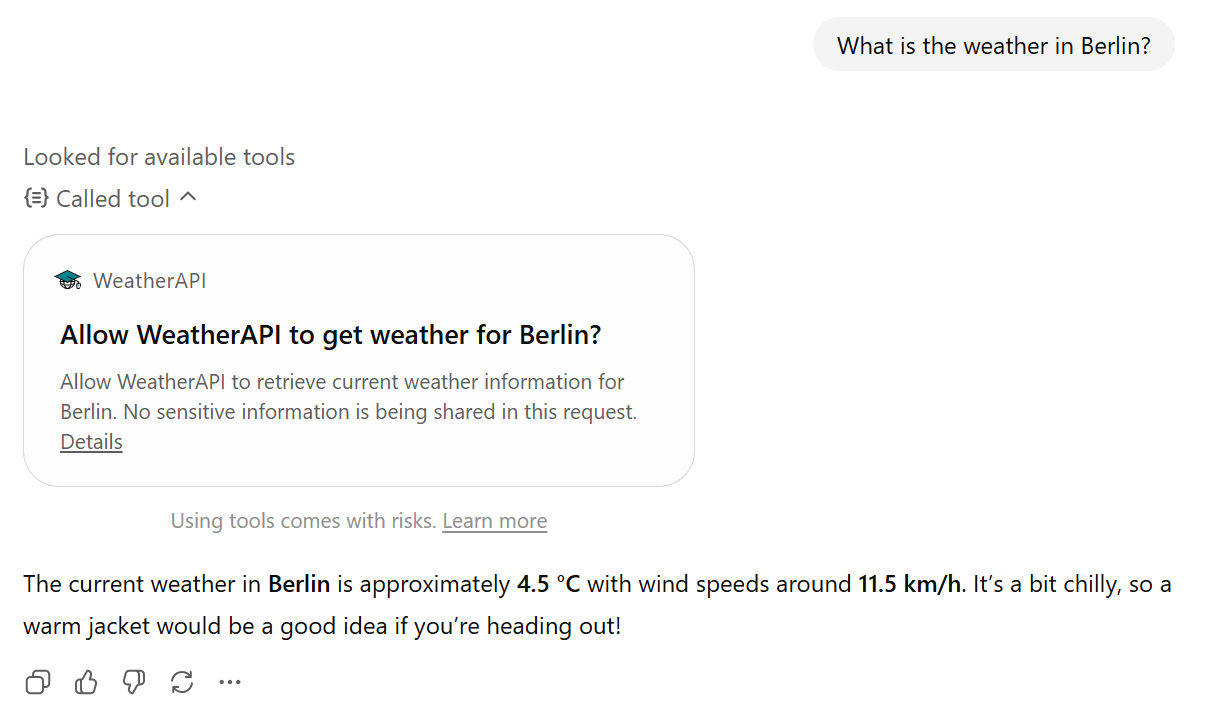Click the "Allow WeatherAPI to get weather" heading
This screenshot has height=722, width=1217.
[x=330, y=335]
